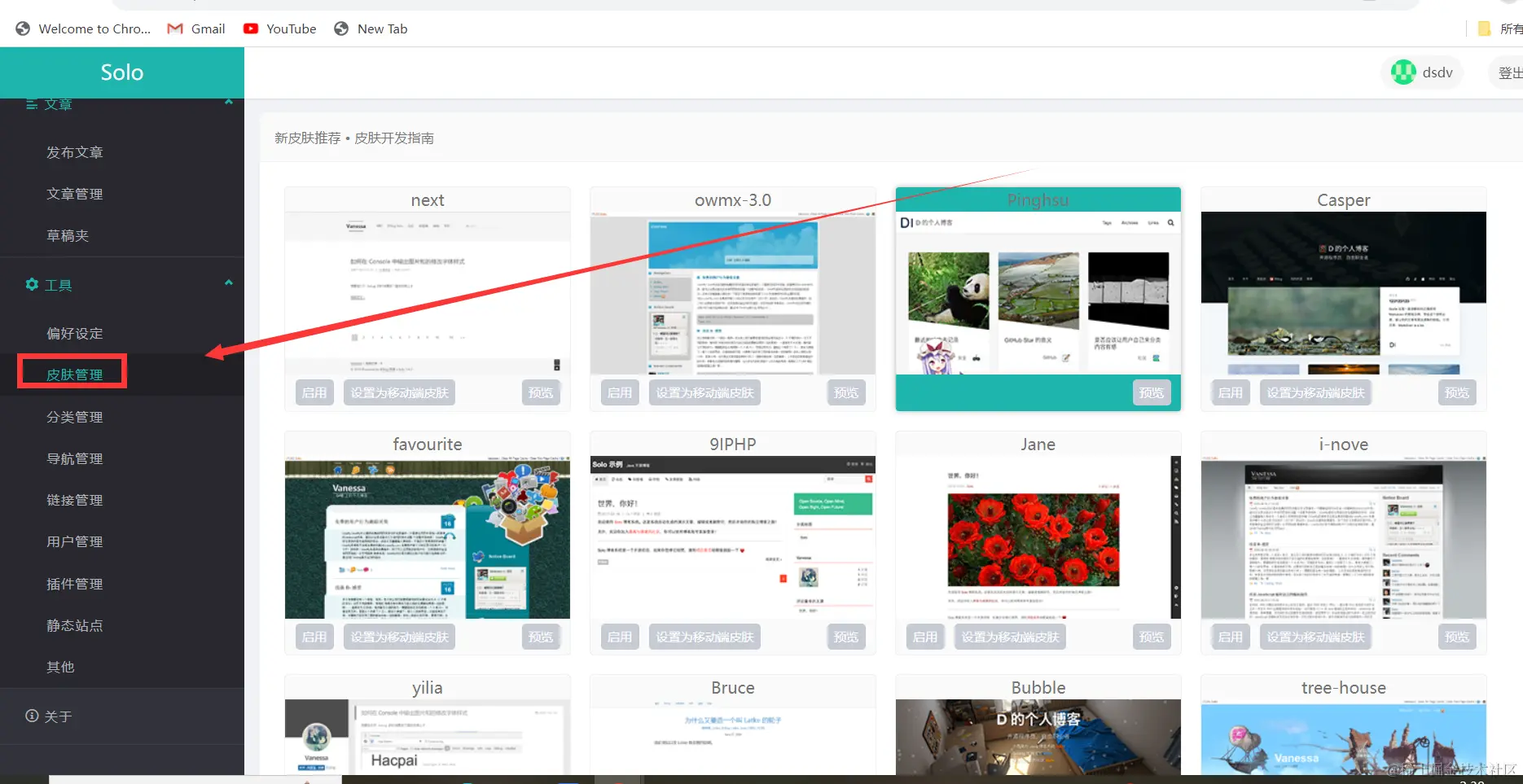Image resolution: width=1523 pixels, height=784 pixels.
Task: Click the next skin thumbnail
Action: [x=428, y=293]
